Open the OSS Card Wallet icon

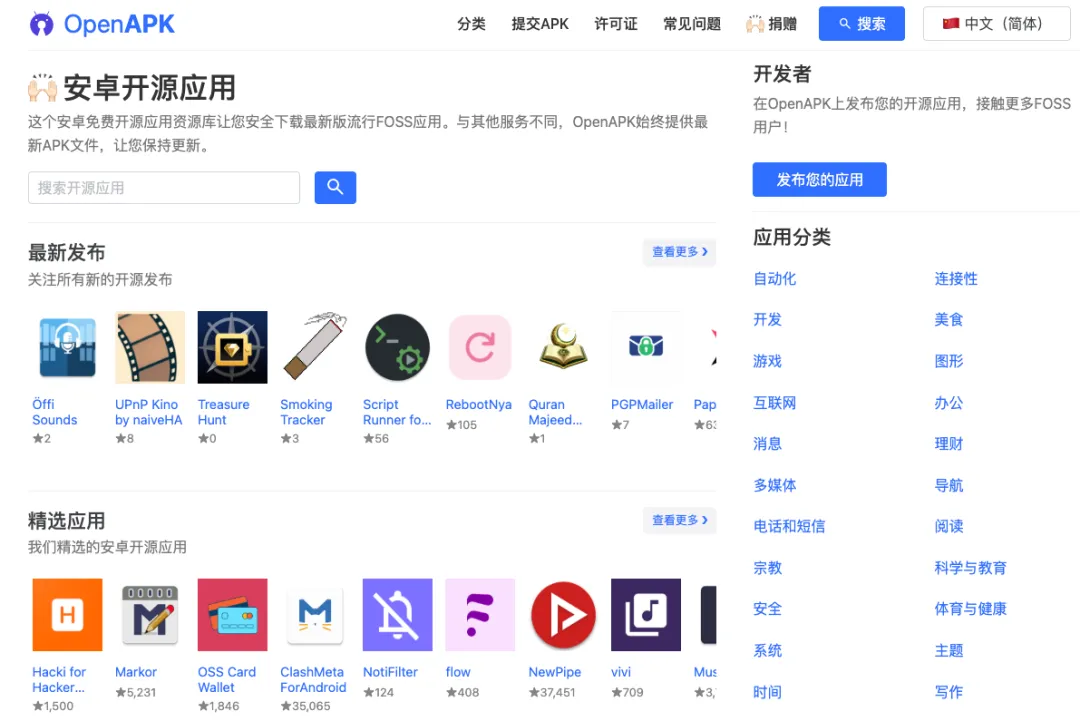pyautogui.click(x=232, y=614)
